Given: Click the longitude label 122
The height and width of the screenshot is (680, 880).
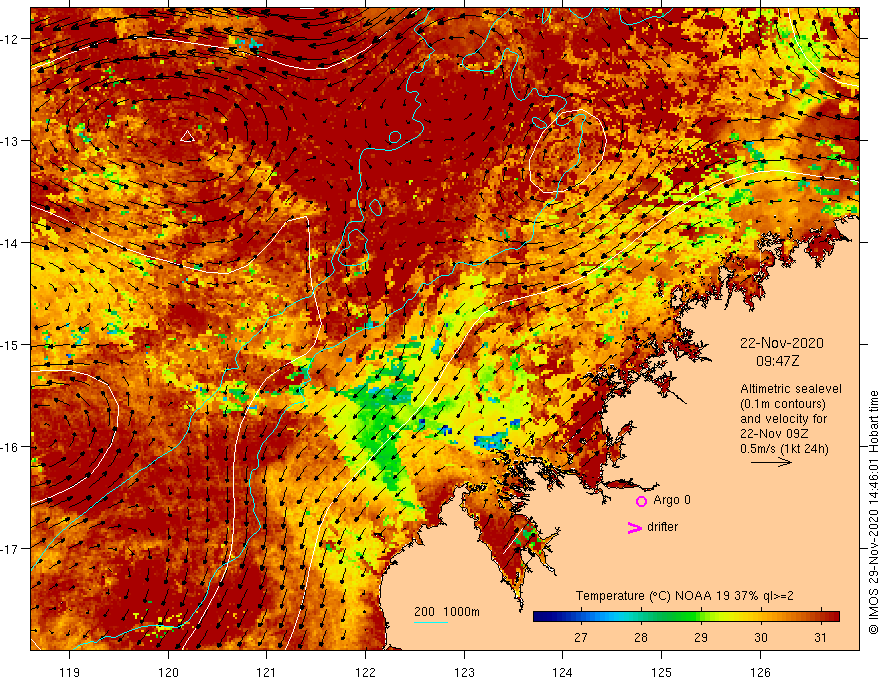Looking at the screenshot, I should [x=365, y=672].
